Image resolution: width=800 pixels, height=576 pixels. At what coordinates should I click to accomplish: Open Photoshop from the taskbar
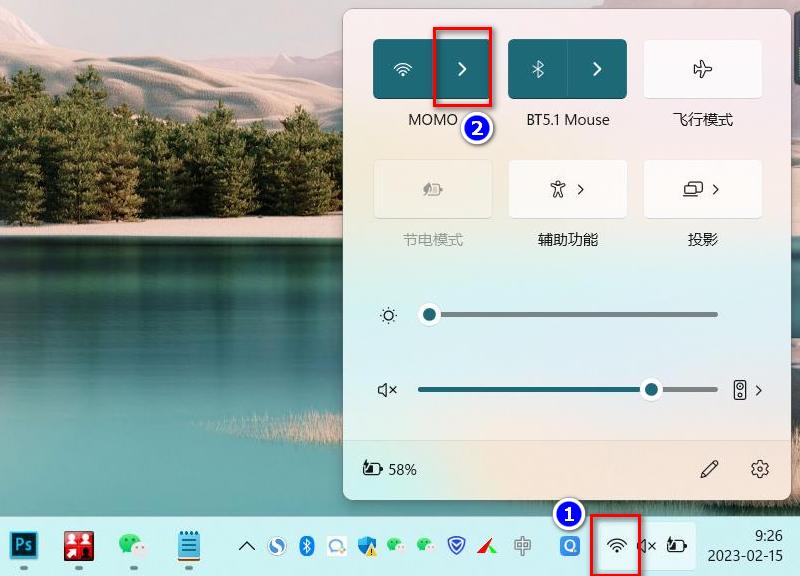(24, 546)
